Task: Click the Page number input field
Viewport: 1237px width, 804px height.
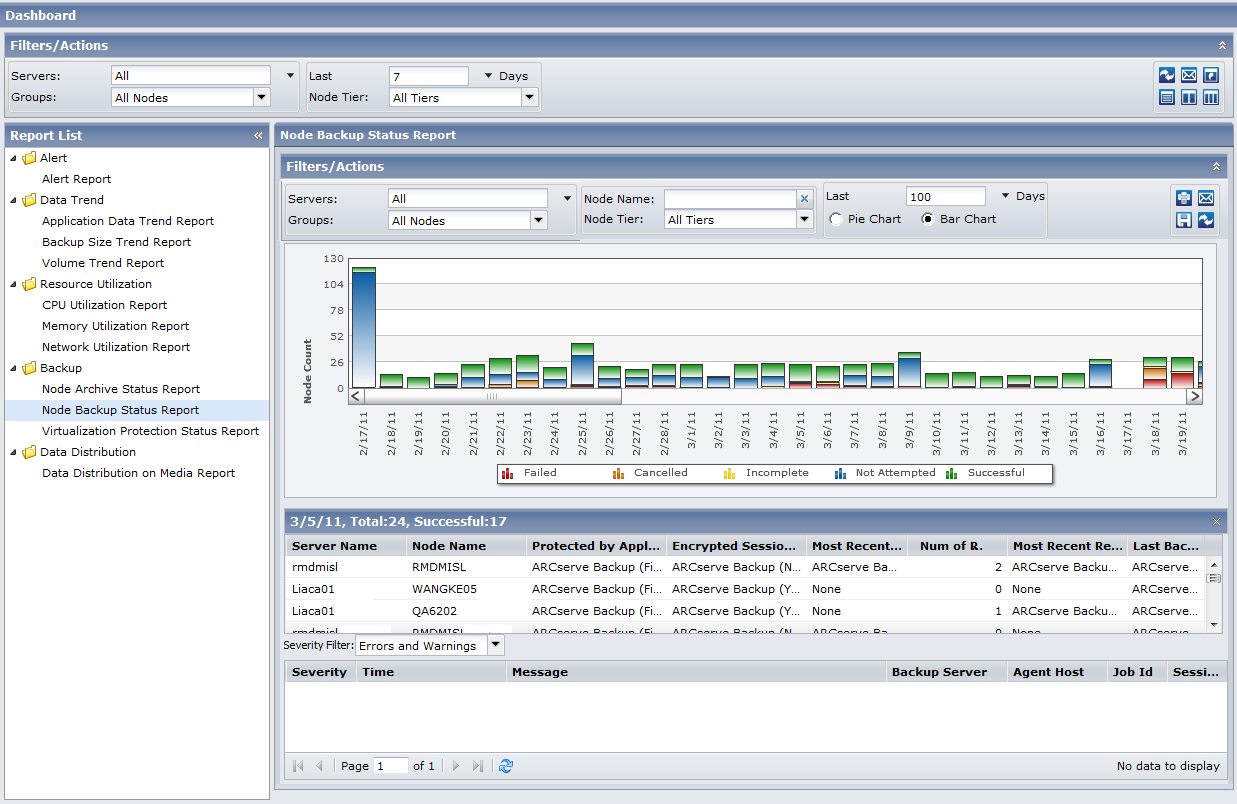Action: click(390, 765)
